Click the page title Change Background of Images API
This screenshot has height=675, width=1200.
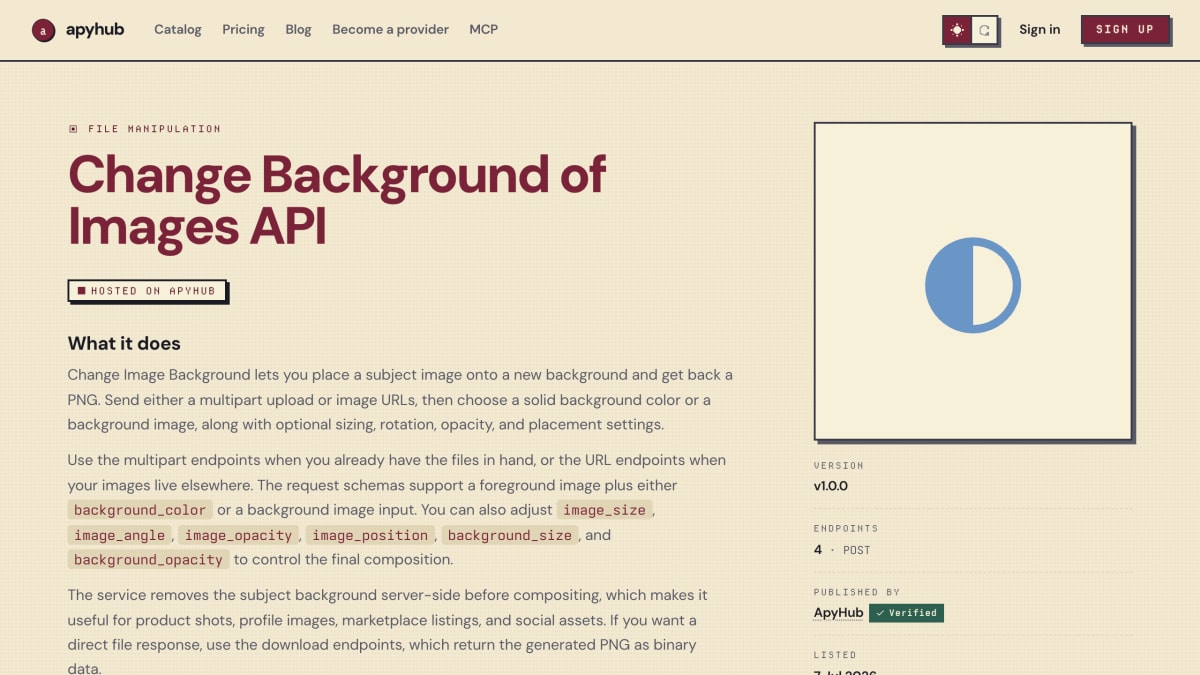(x=337, y=200)
